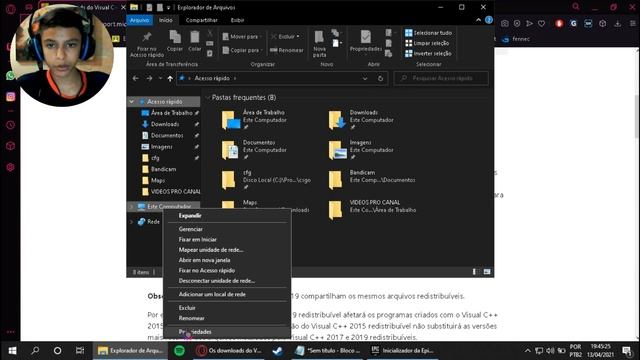Collapse the Pastas frequentes group

coord(207,98)
